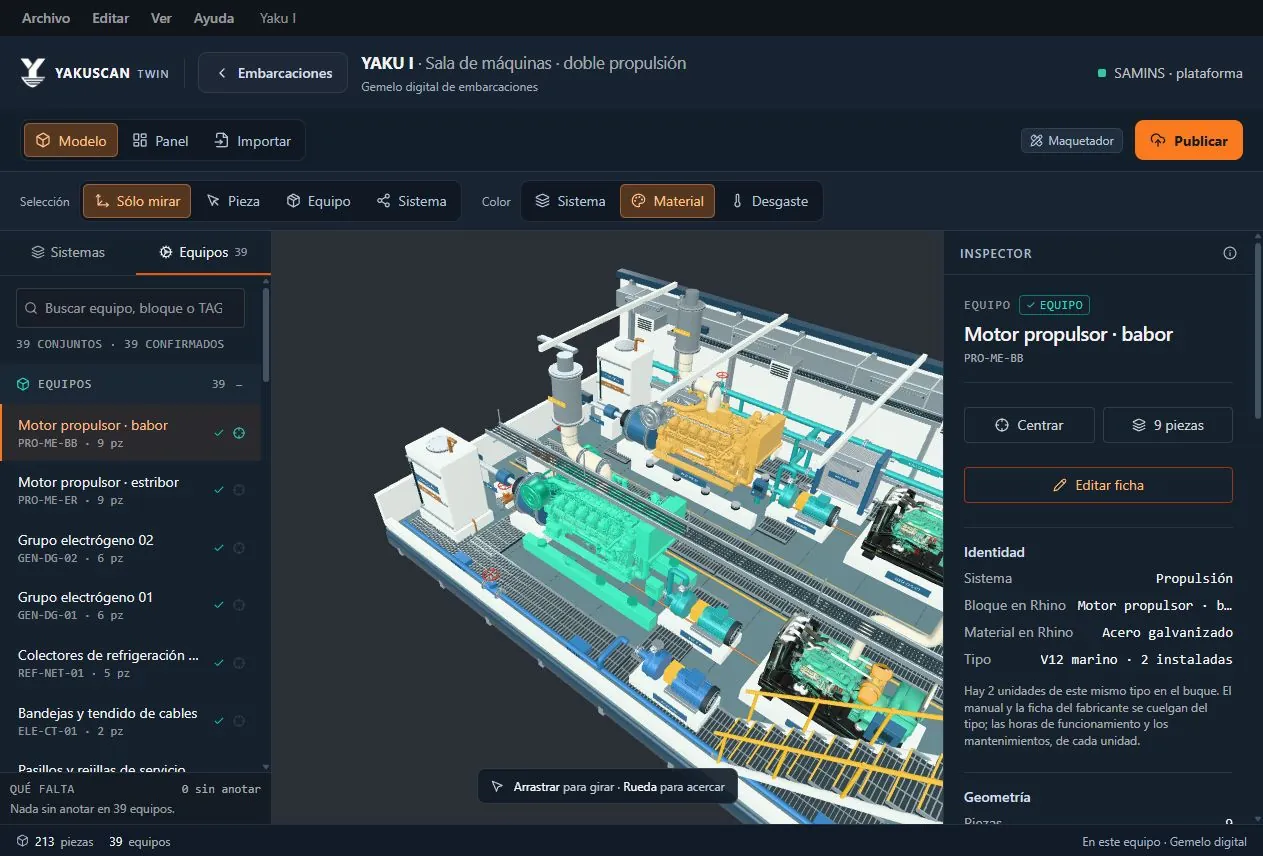Color the model by Desgaste
This screenshot has height=856, width=1263.
[x=770, y=201]
